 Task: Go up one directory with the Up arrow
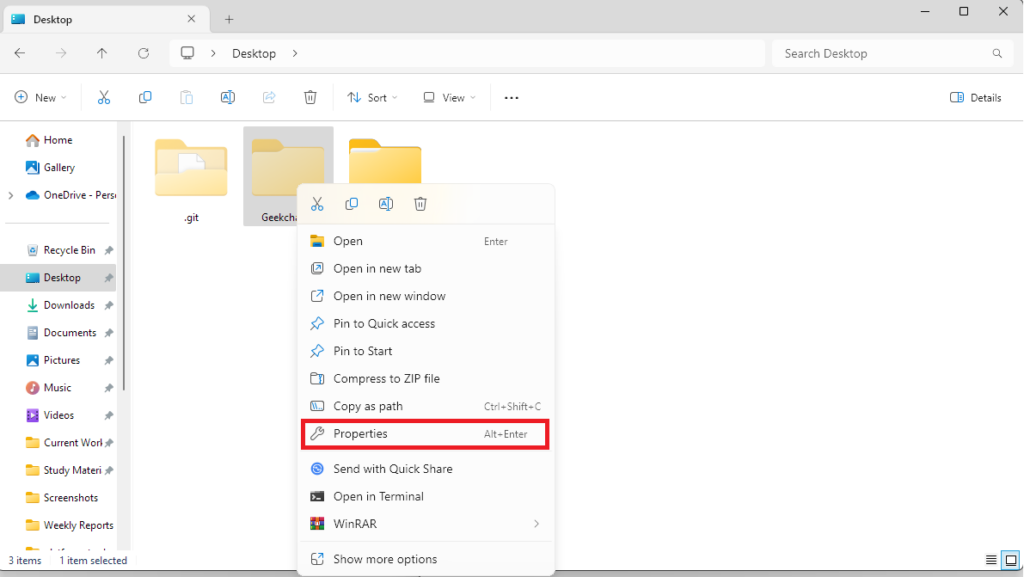point(101,54)
